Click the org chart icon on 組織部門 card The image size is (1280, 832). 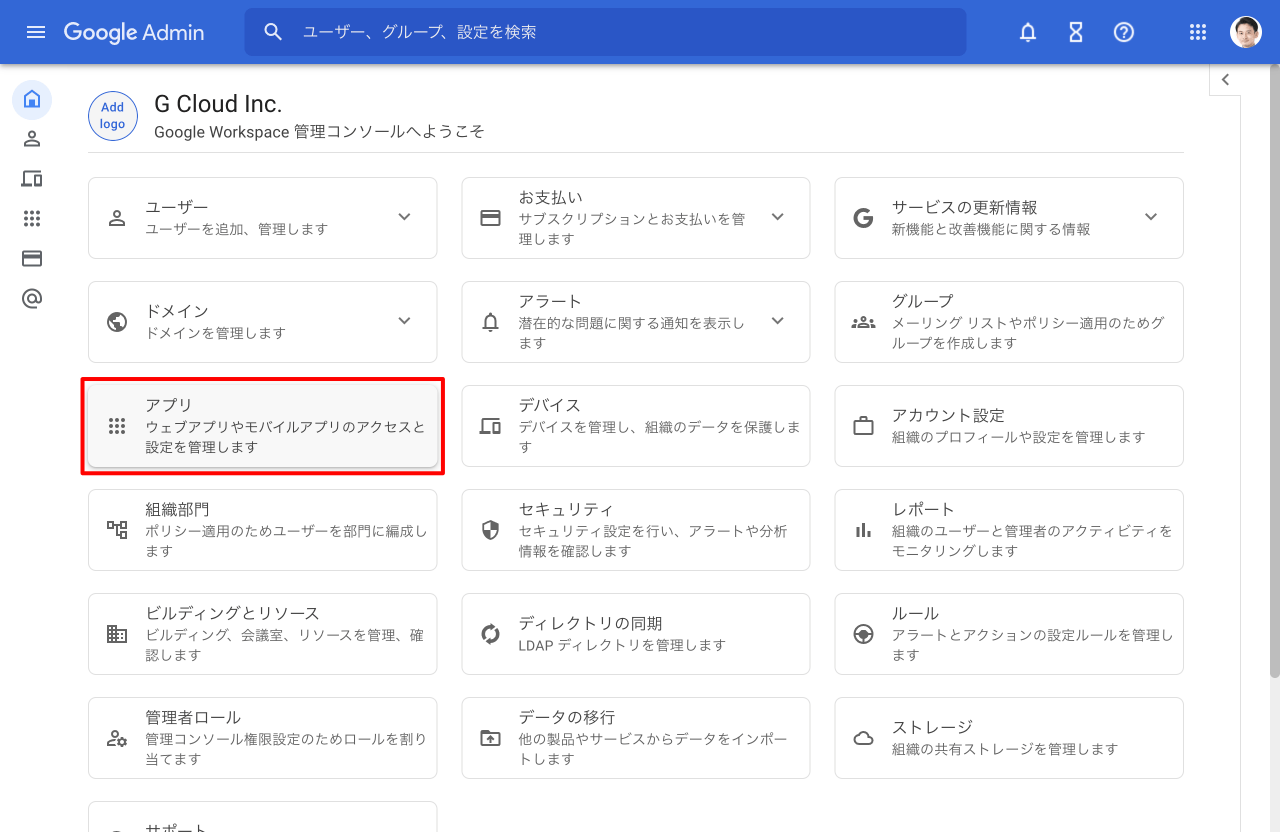(x=117, y=530)
